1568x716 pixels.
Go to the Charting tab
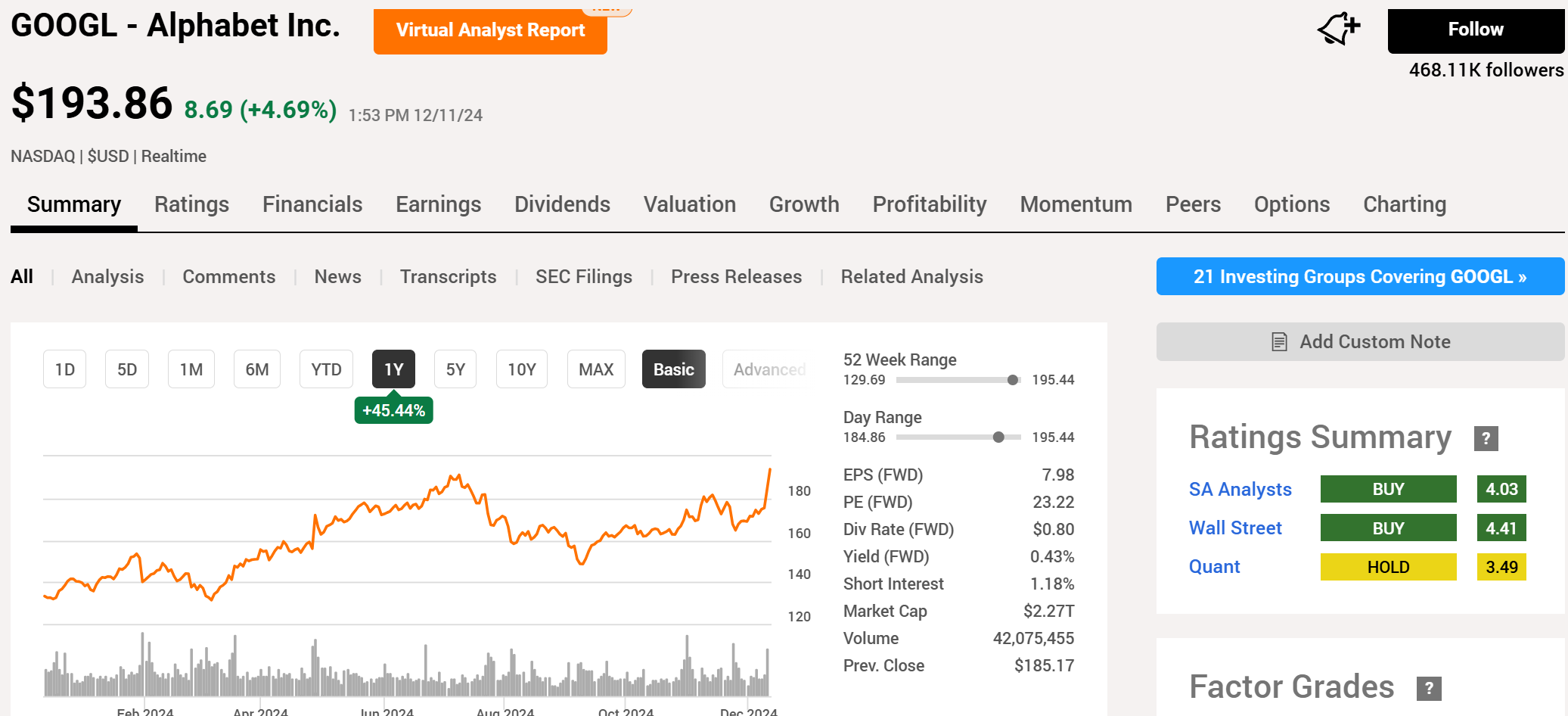tap(1405, 204)
